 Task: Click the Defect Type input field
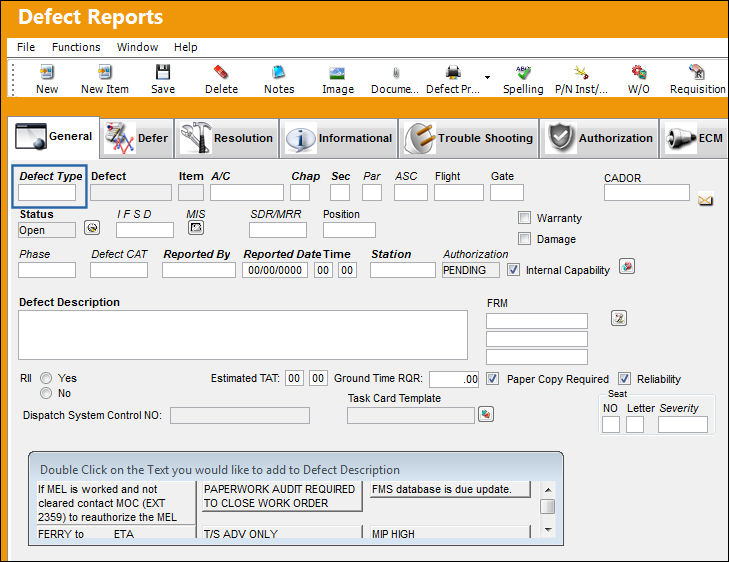pyautogui.click(x=47, y=192)
